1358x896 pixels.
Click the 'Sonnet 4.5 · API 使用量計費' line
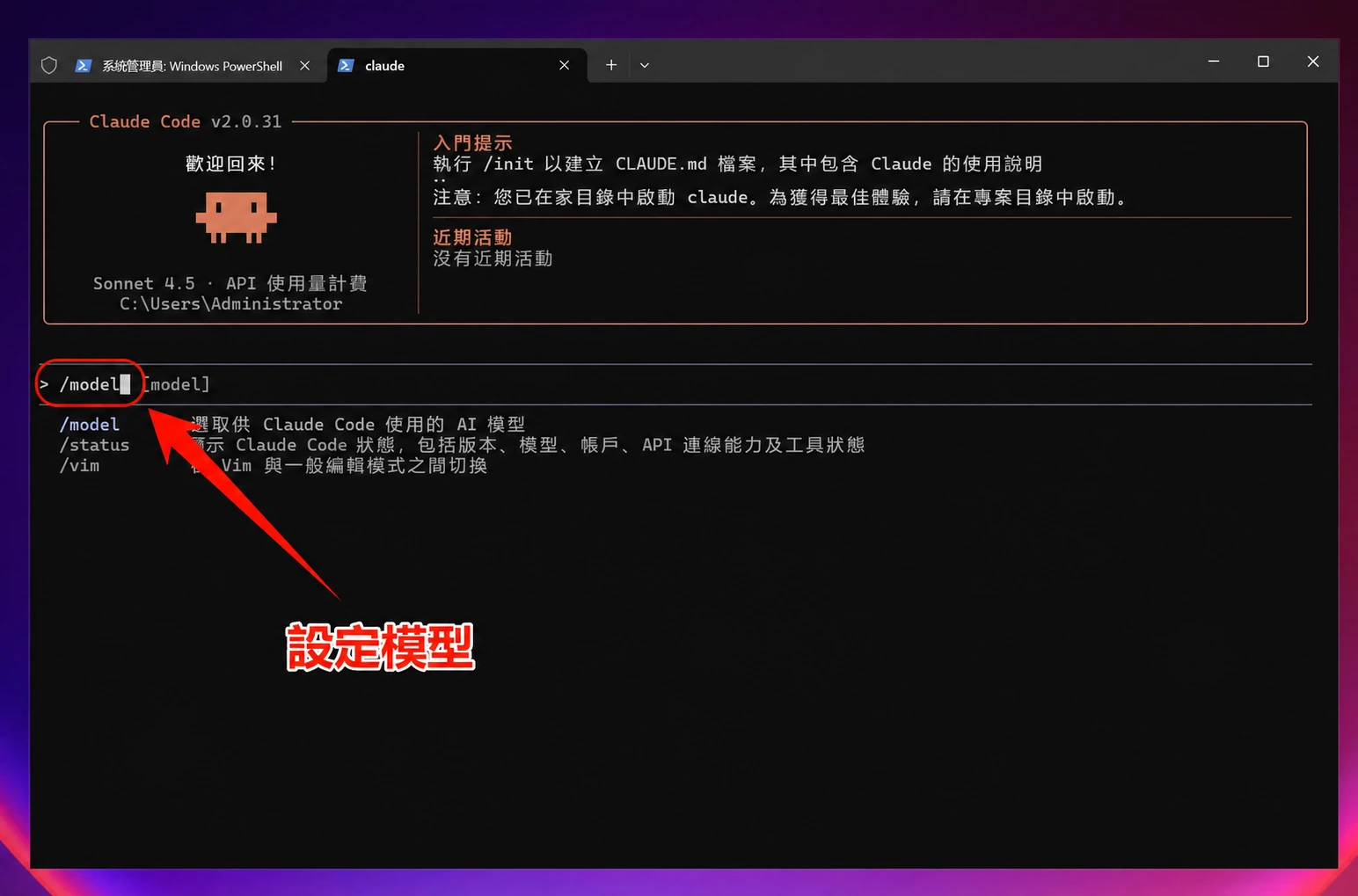(230, 283)
